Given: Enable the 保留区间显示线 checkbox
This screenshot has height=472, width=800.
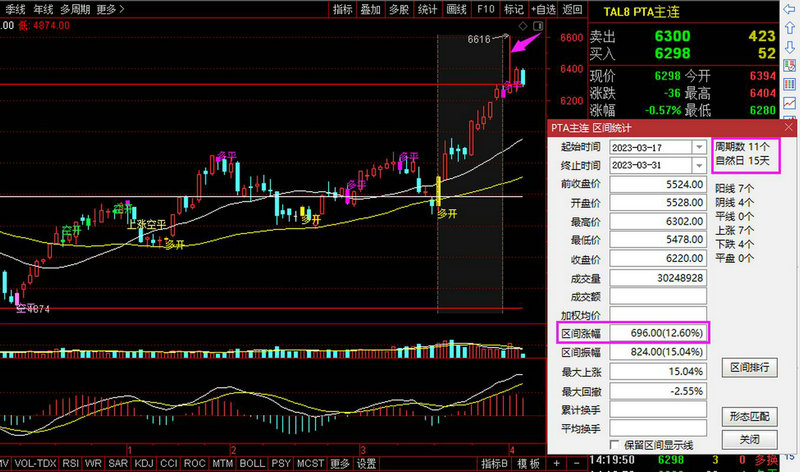Looking at the screenshot, I should [615, 444].
